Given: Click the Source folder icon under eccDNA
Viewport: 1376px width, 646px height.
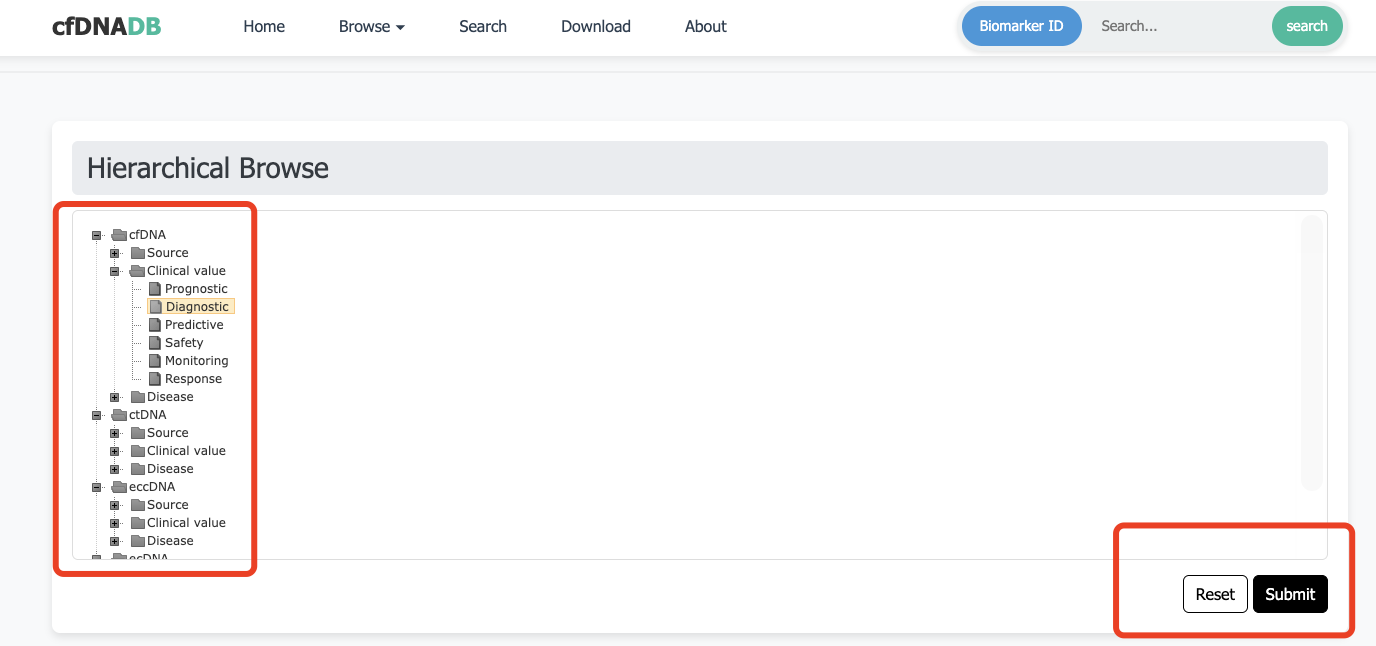Looking at the screenshot, I should (x=138, y=505).
